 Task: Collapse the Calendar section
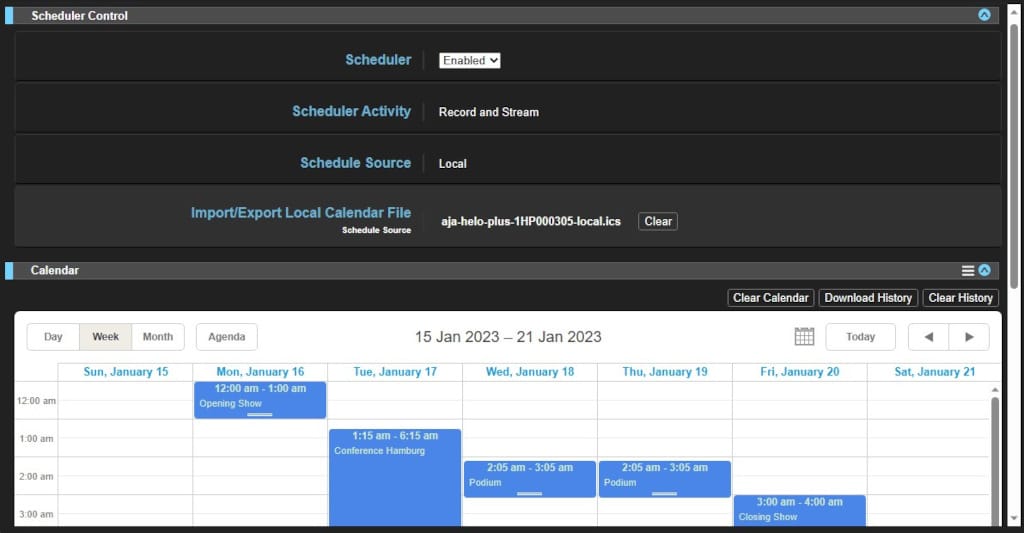[x=984, y=271]
